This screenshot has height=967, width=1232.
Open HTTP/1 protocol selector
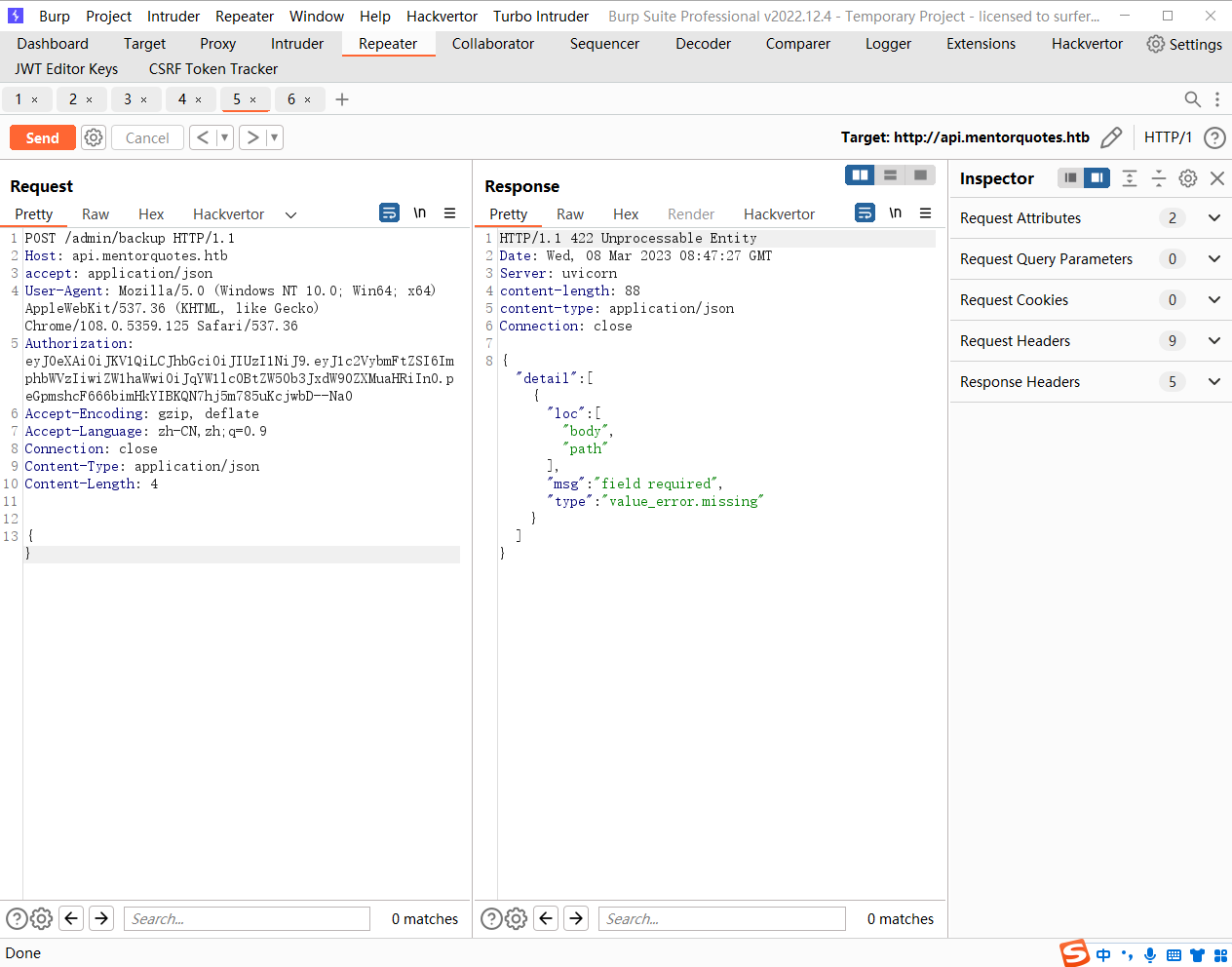pos(1168,137)
